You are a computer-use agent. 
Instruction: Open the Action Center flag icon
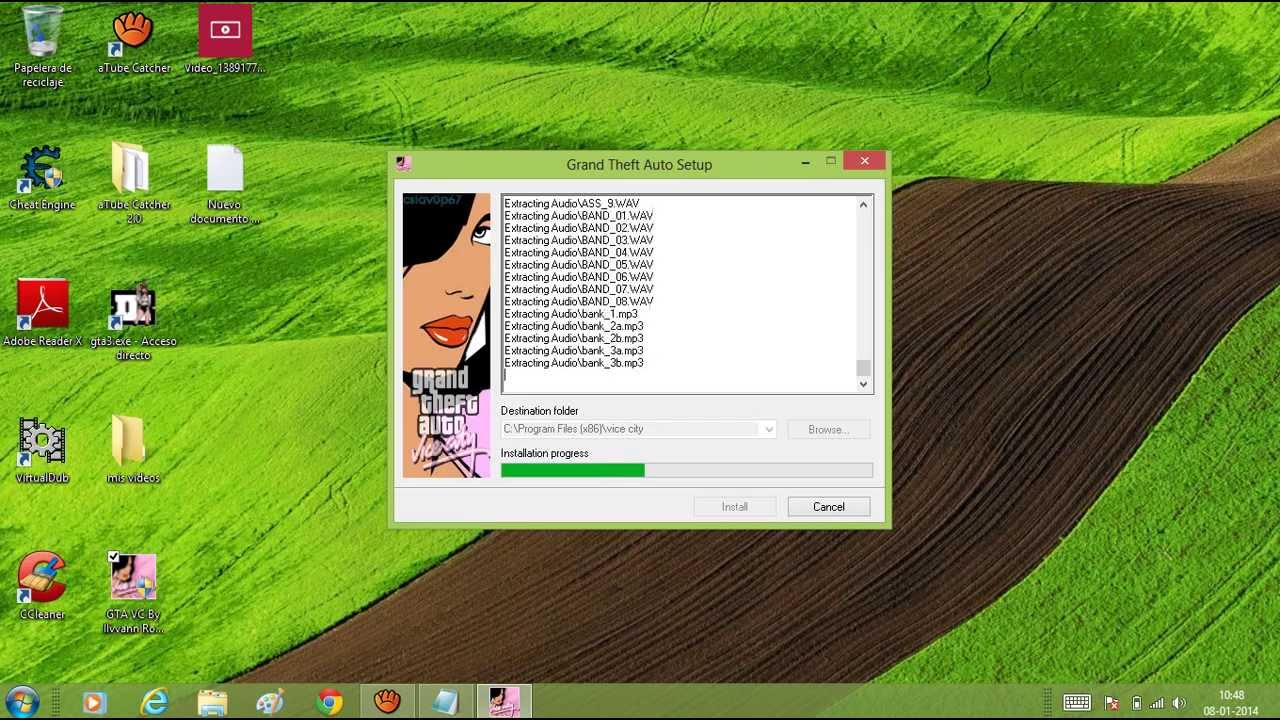pyautogui.click(x=1112, y=703)
